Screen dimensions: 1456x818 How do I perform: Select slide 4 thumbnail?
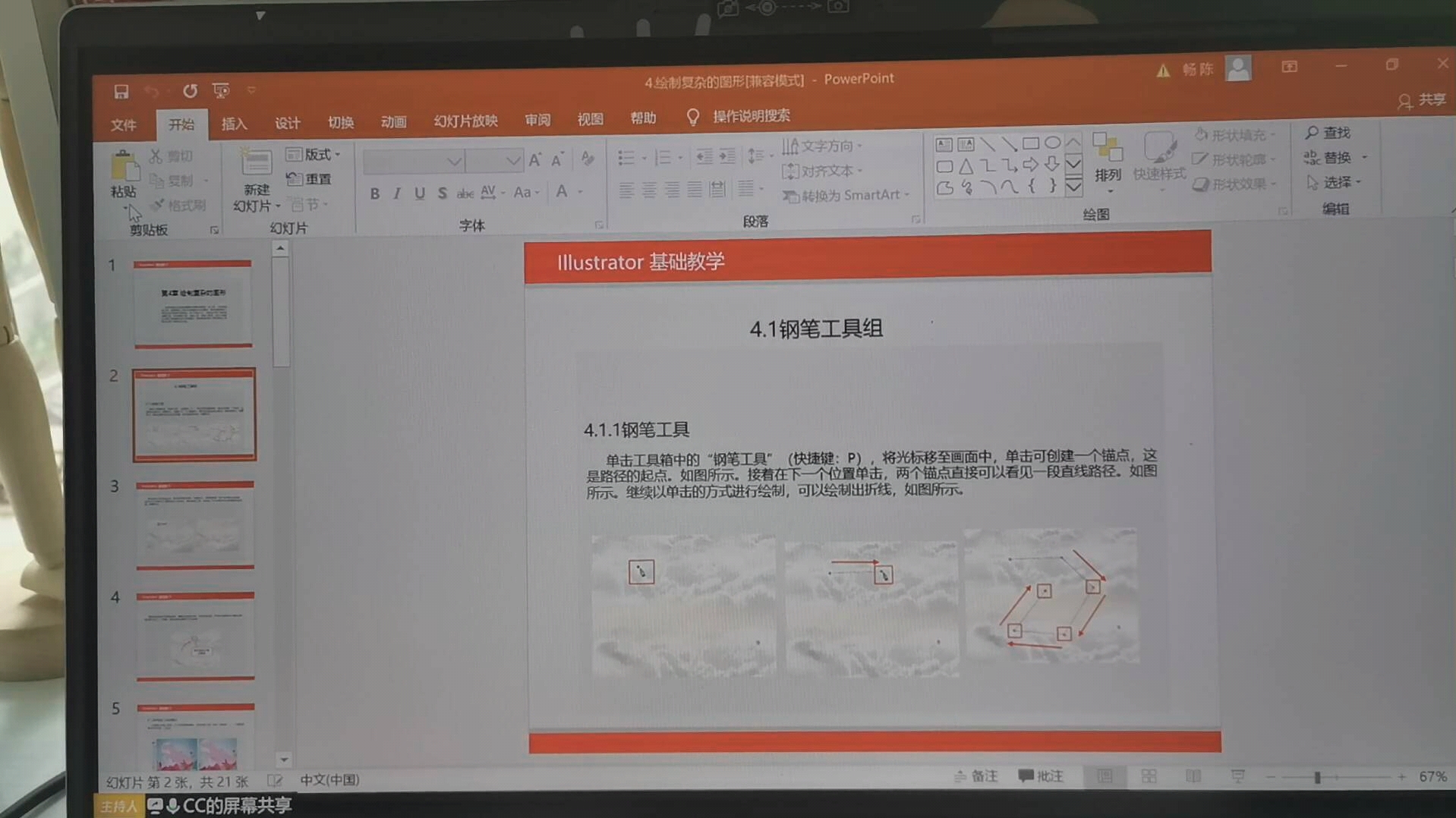[195, 636]
